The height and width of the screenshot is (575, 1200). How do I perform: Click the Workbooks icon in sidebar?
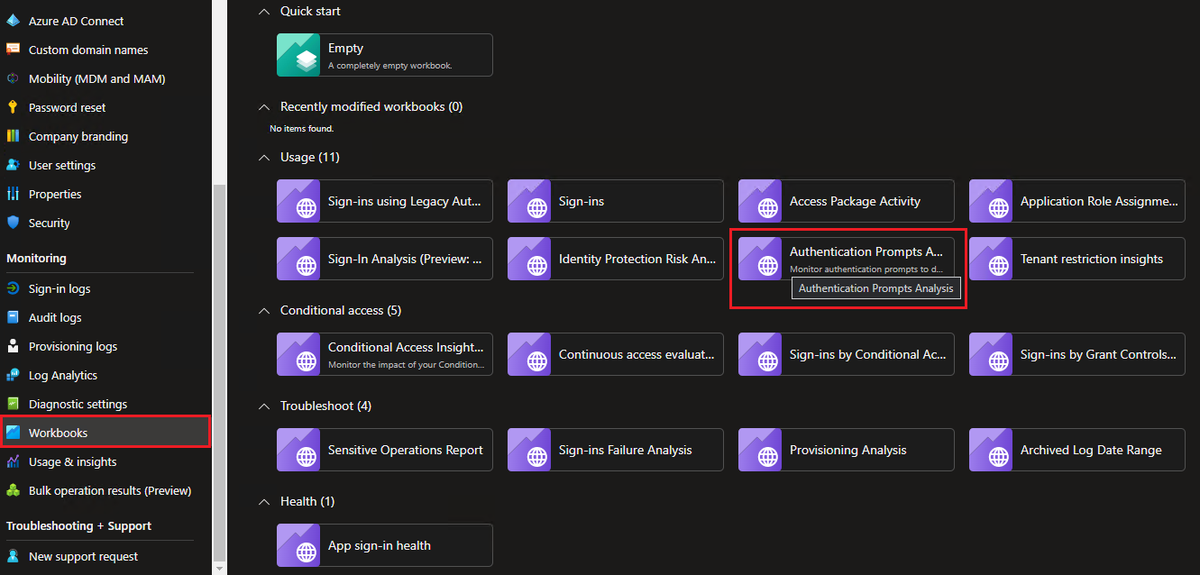[x=13, y=433]
